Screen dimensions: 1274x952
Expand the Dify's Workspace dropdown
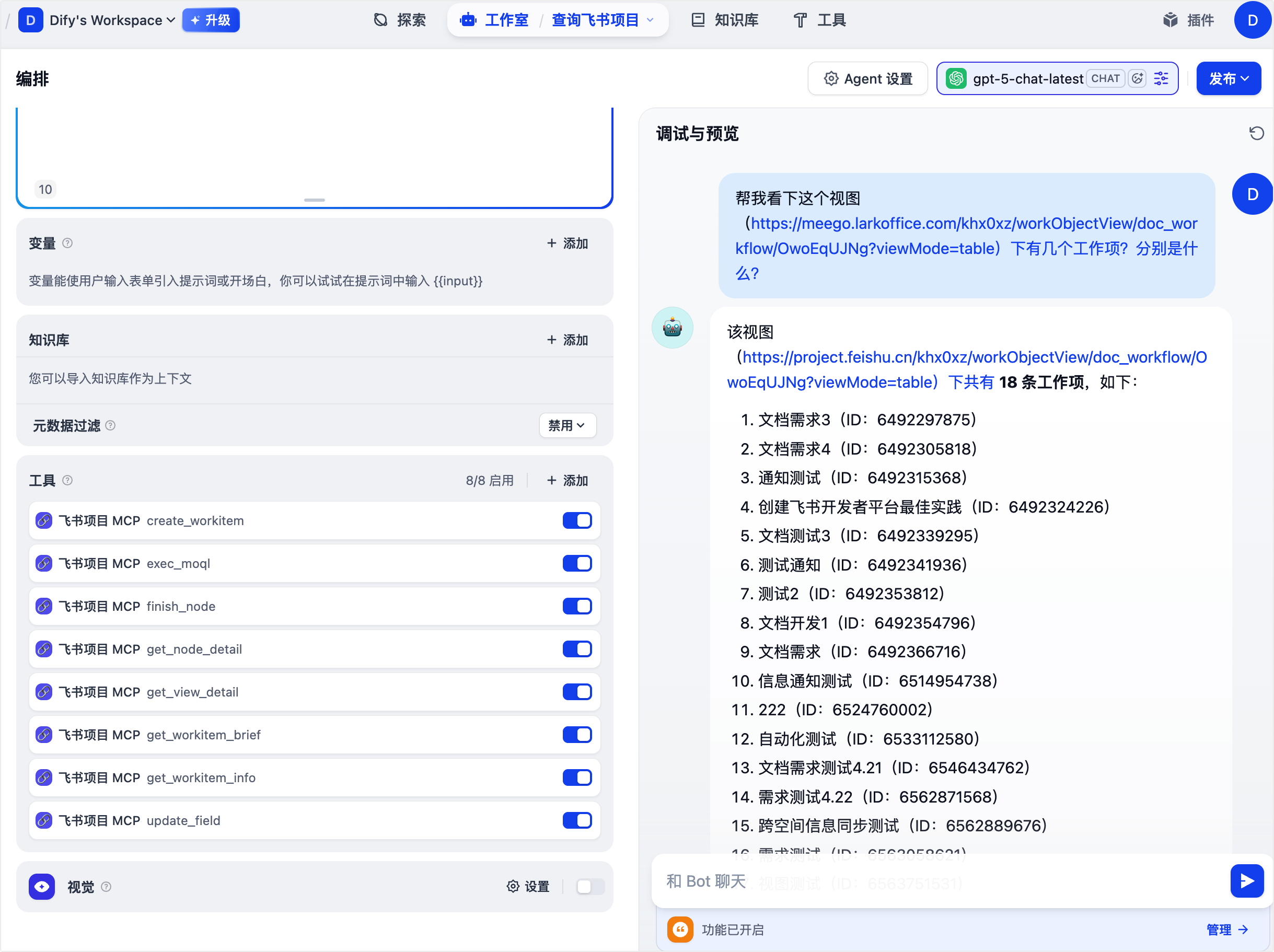pyautogui.click(x=112, y=20)
